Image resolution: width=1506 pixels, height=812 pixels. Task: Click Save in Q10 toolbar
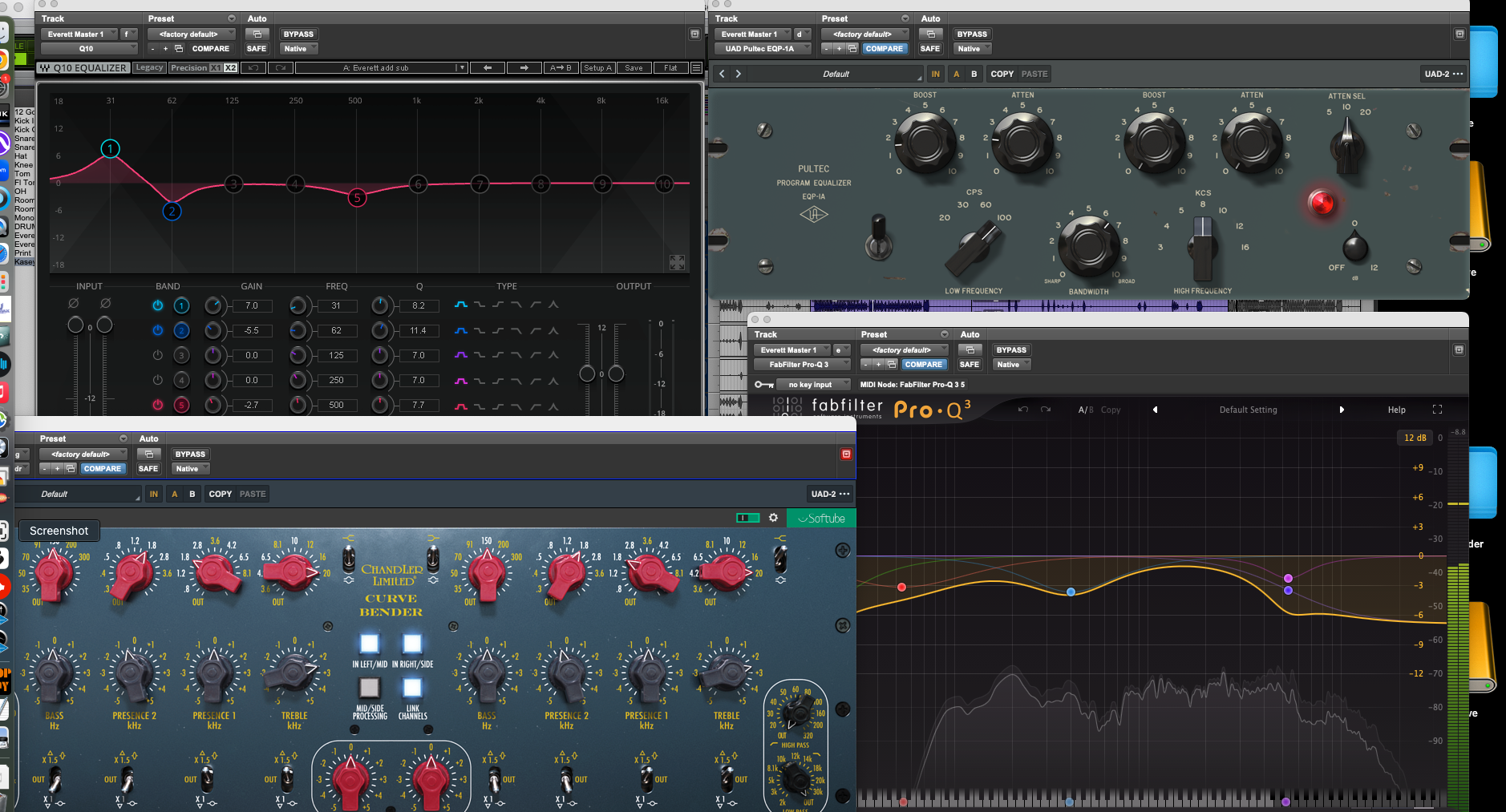click(634, 68)
